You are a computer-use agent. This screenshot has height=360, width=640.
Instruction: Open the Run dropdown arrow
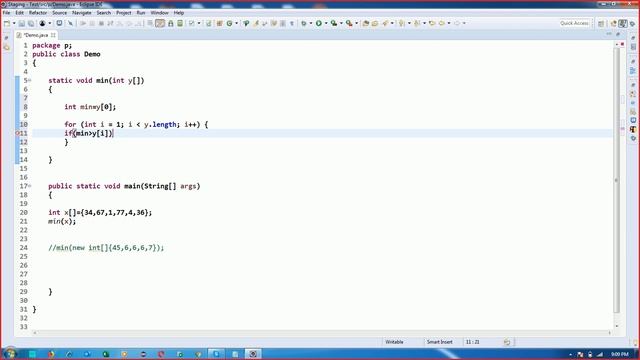pos(326,24)
